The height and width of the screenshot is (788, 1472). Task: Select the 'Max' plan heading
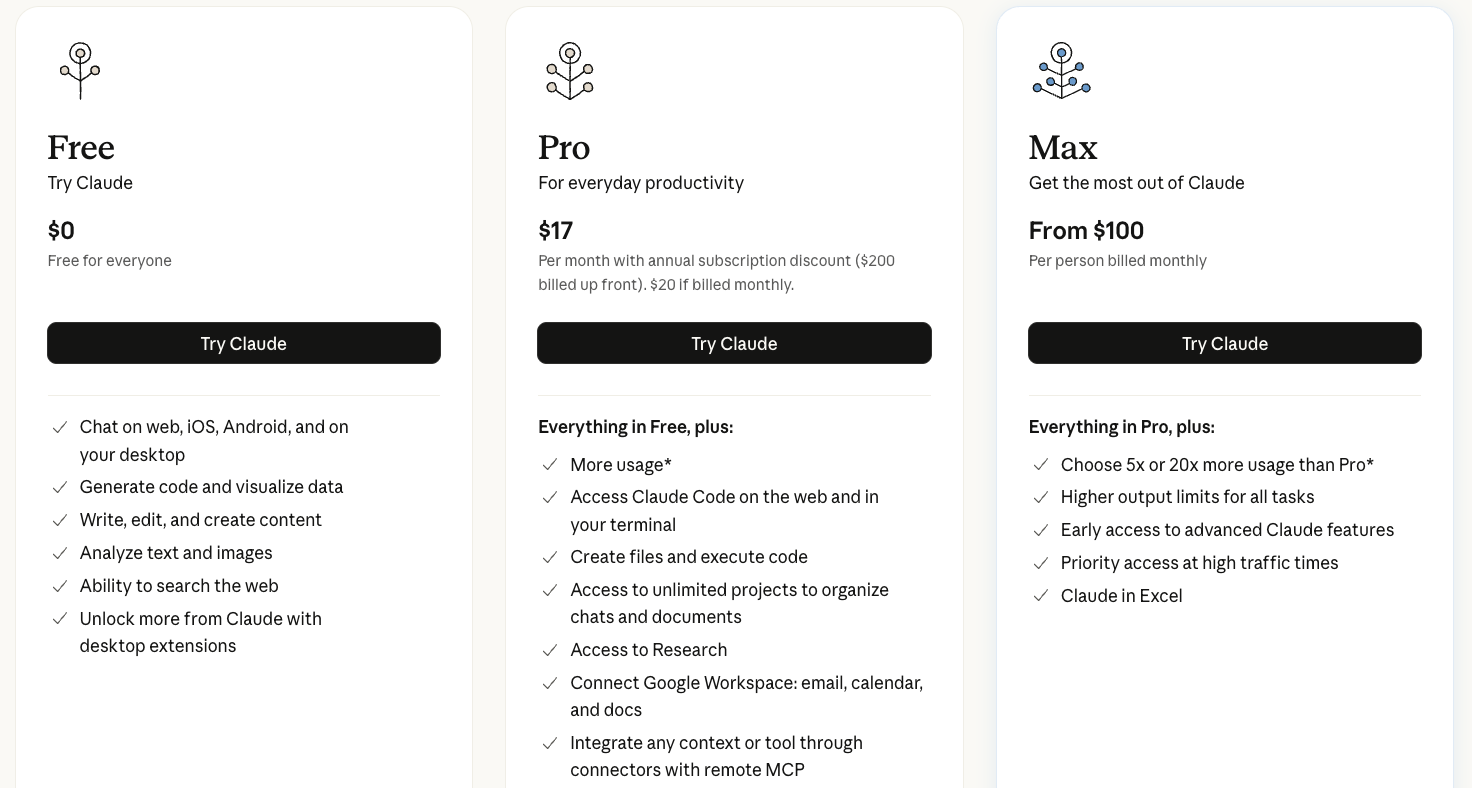click(x=1063, y=148)
